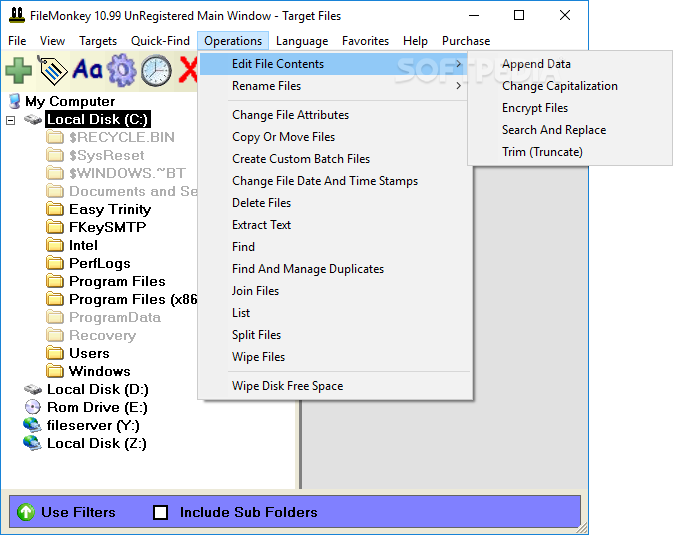
Task: Click the blue gear settings toolbar icon
Action: pos(122,70)
